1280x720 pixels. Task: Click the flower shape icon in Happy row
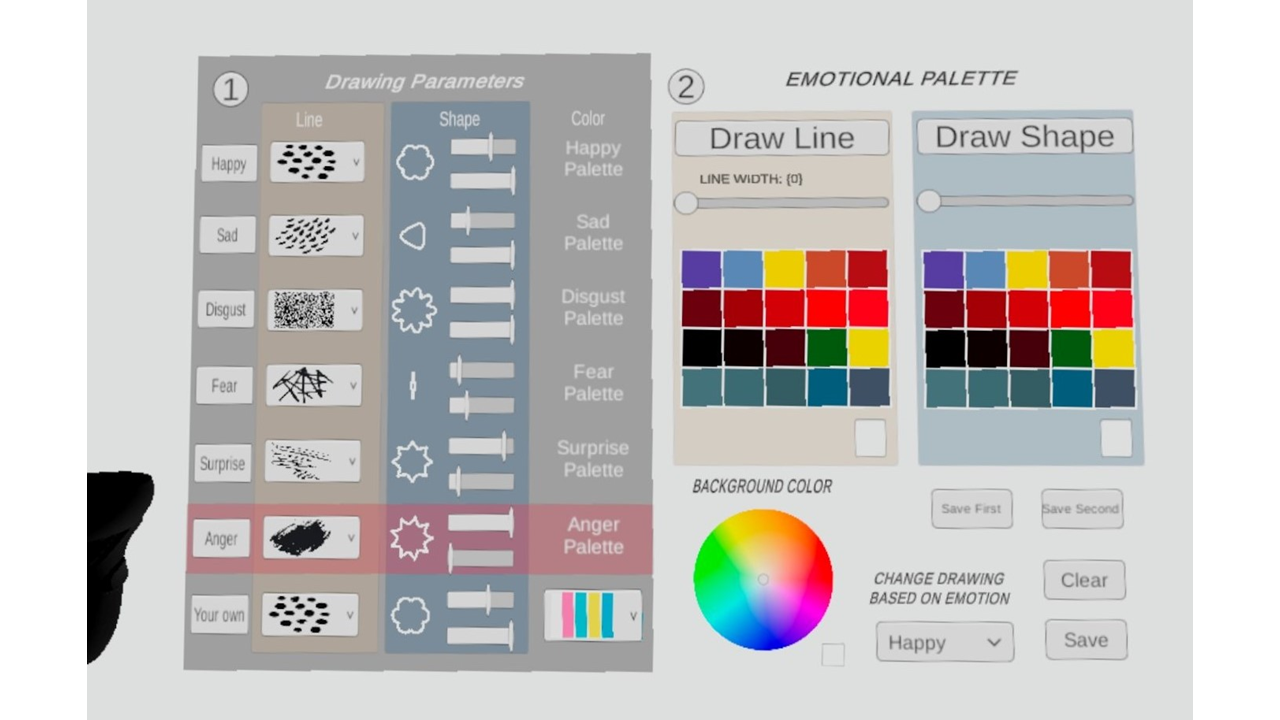pos(415,161)
